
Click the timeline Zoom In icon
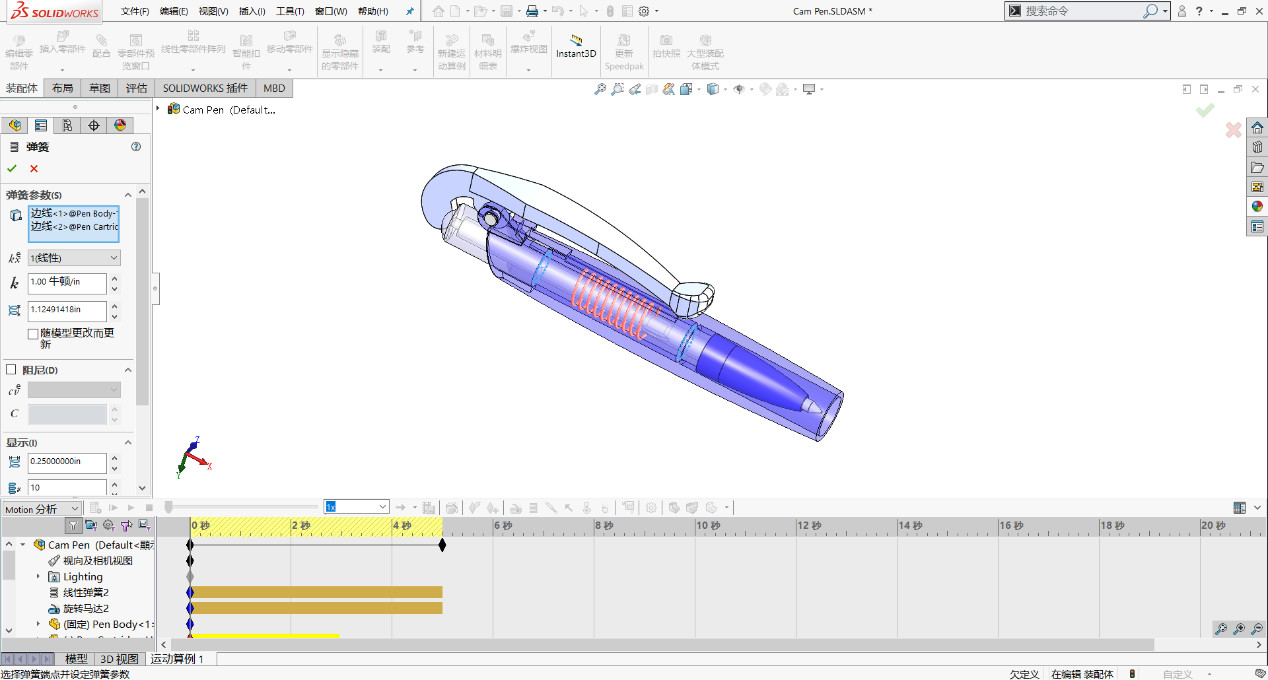(1239, 629)
